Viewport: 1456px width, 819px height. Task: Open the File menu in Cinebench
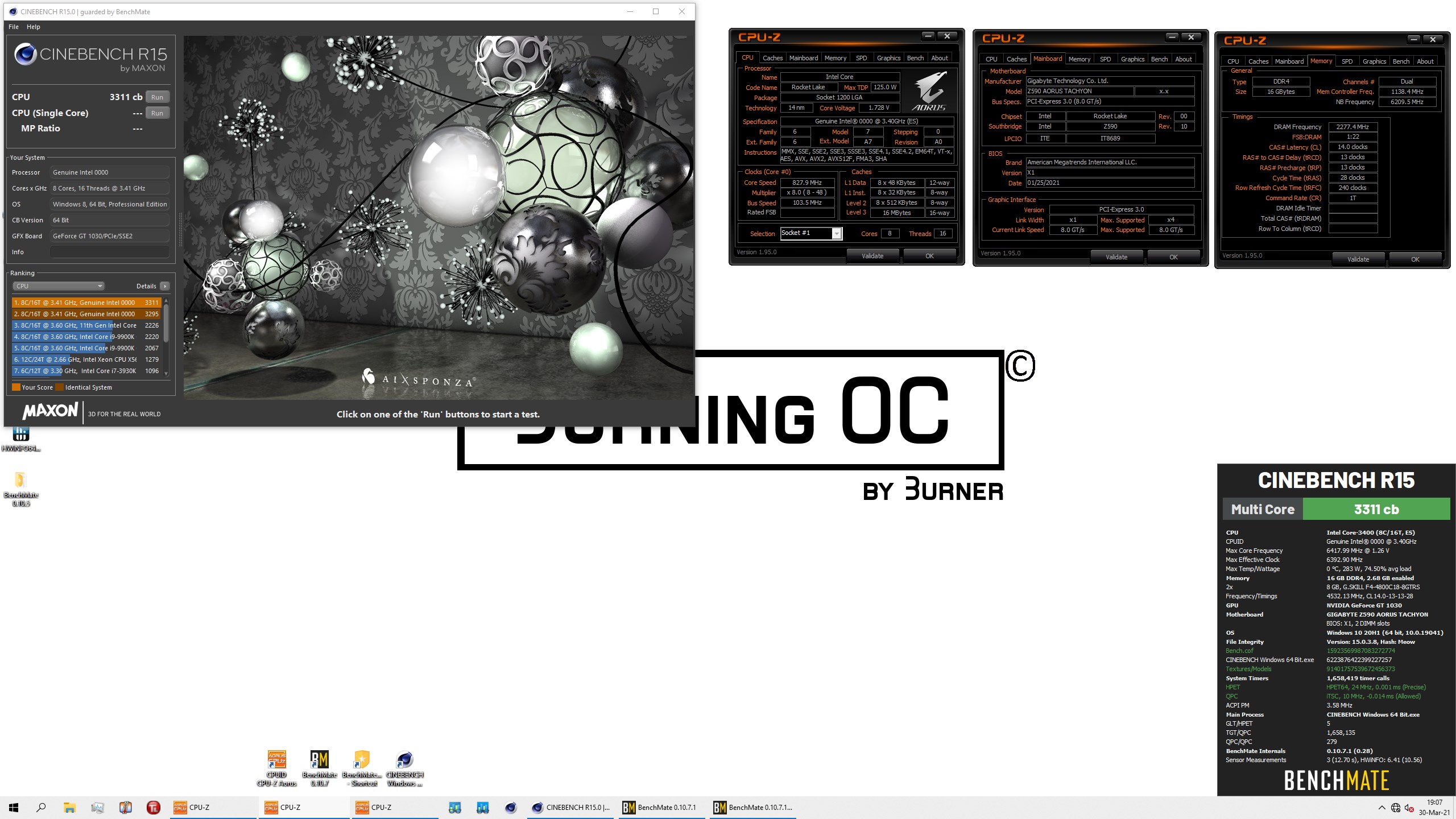click(x=14, y=27)
